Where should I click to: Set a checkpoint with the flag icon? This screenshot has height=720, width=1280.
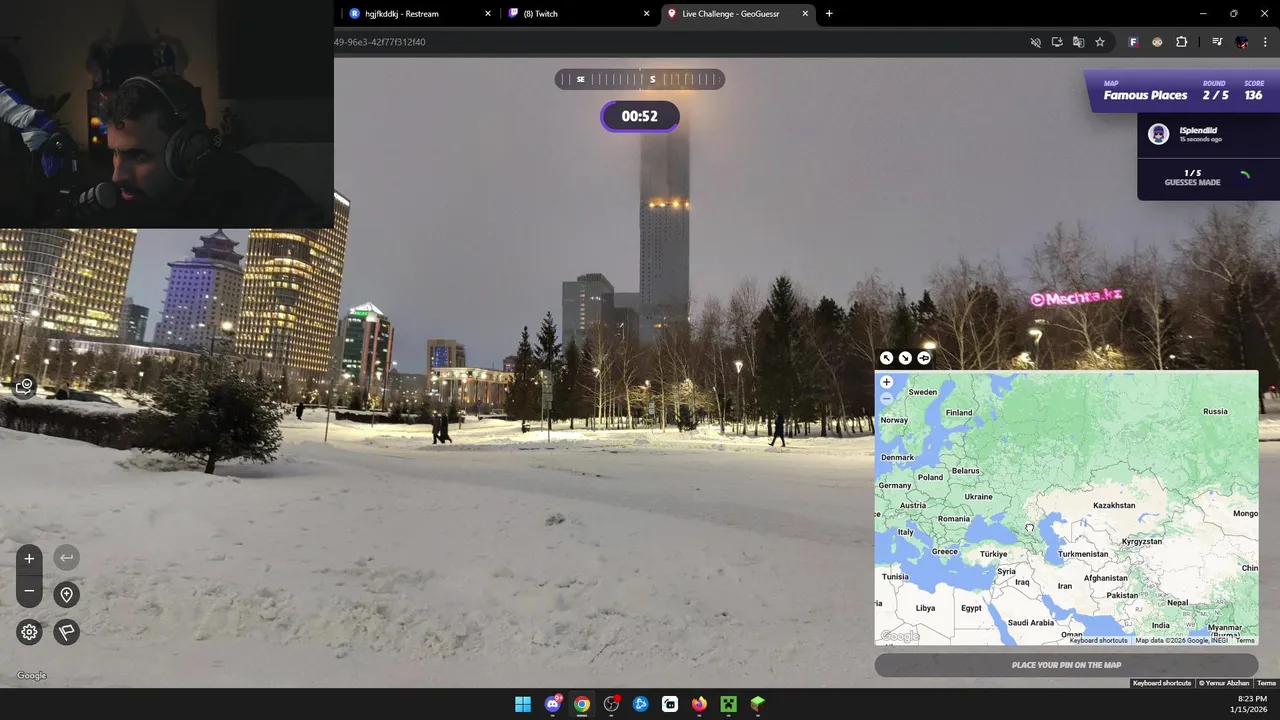[x=66, y=632]
